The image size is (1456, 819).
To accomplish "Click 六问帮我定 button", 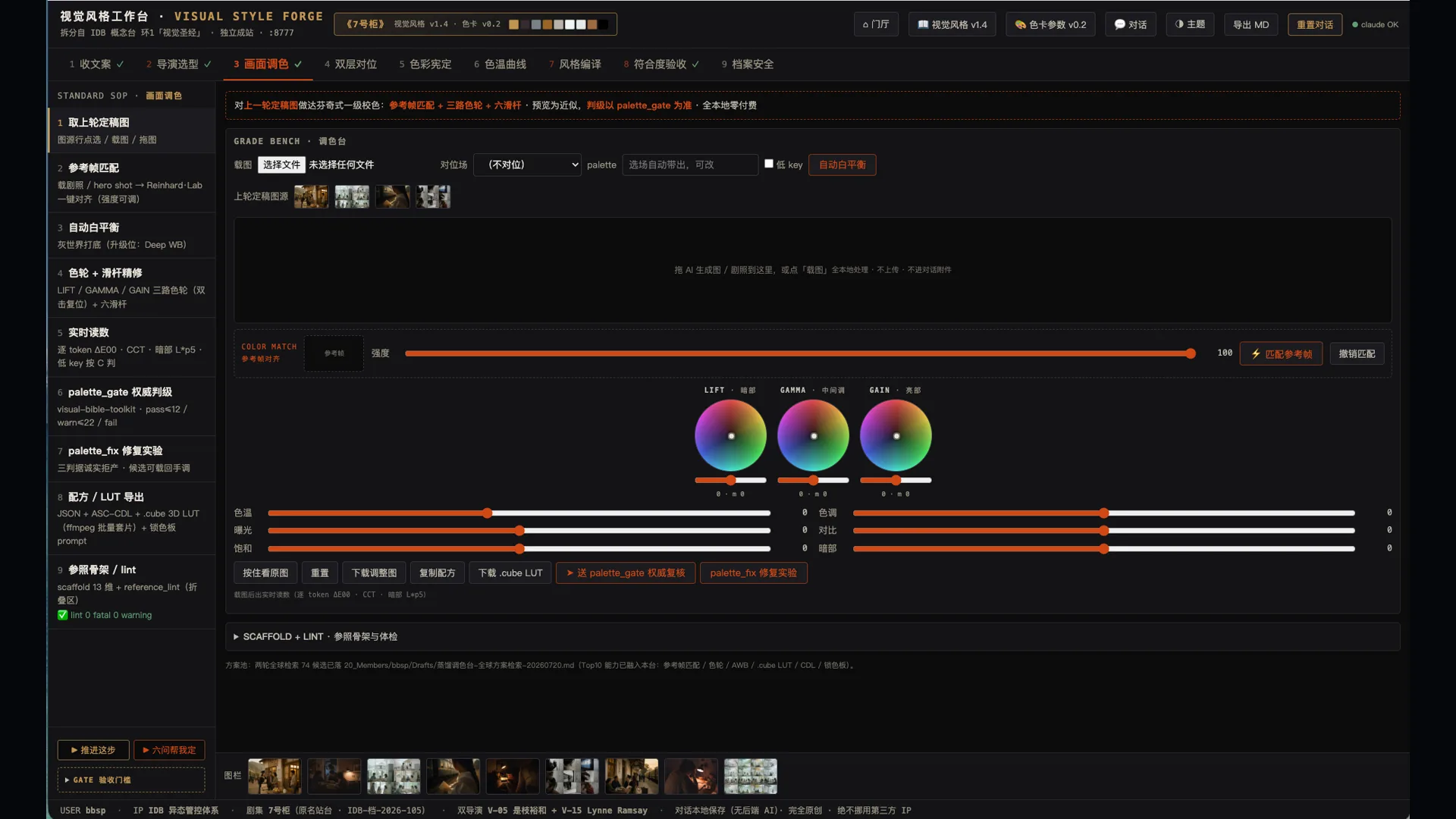I will click(x=169, y=750).
